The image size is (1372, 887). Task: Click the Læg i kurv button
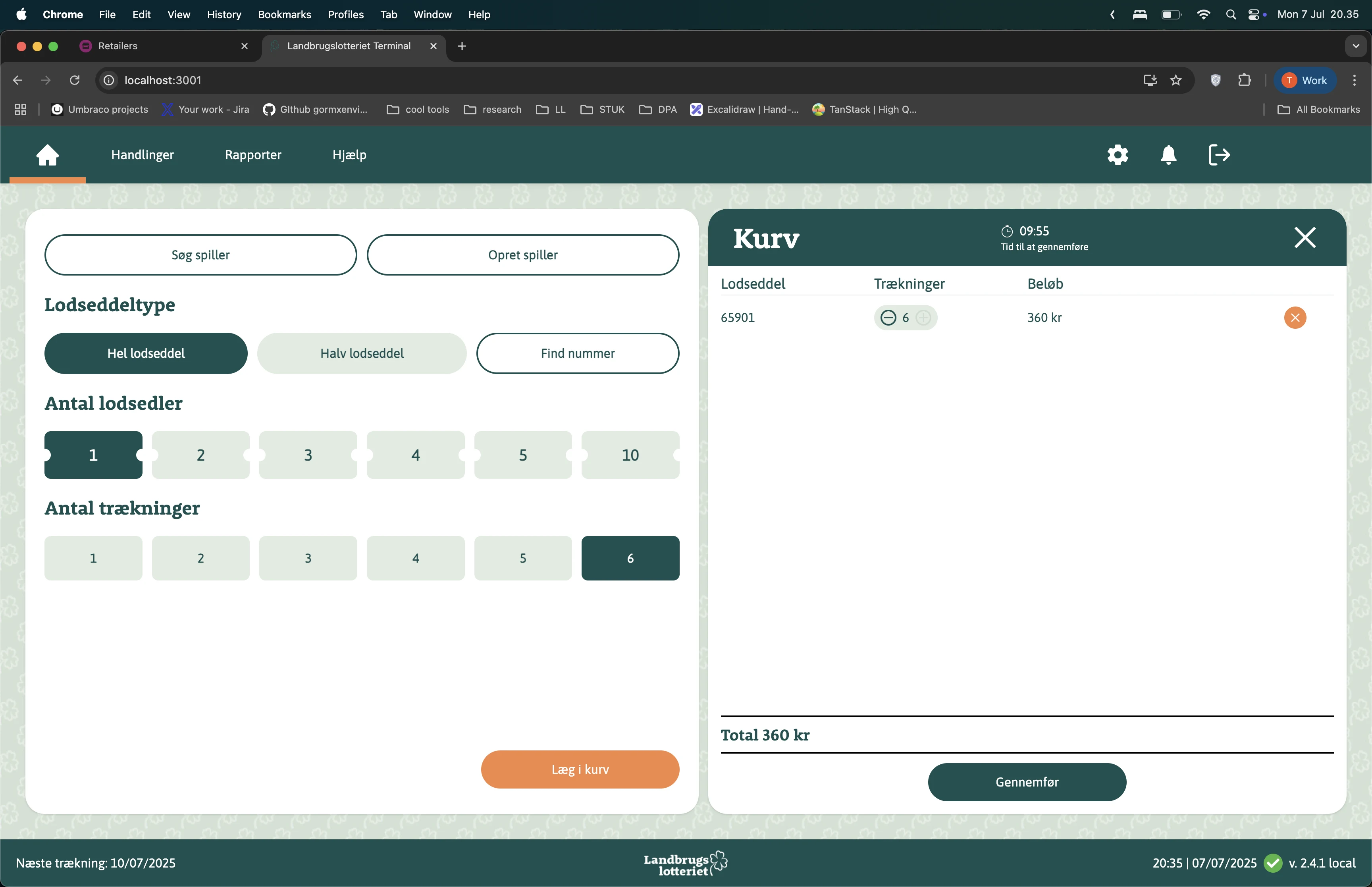[x=580, y=769]
